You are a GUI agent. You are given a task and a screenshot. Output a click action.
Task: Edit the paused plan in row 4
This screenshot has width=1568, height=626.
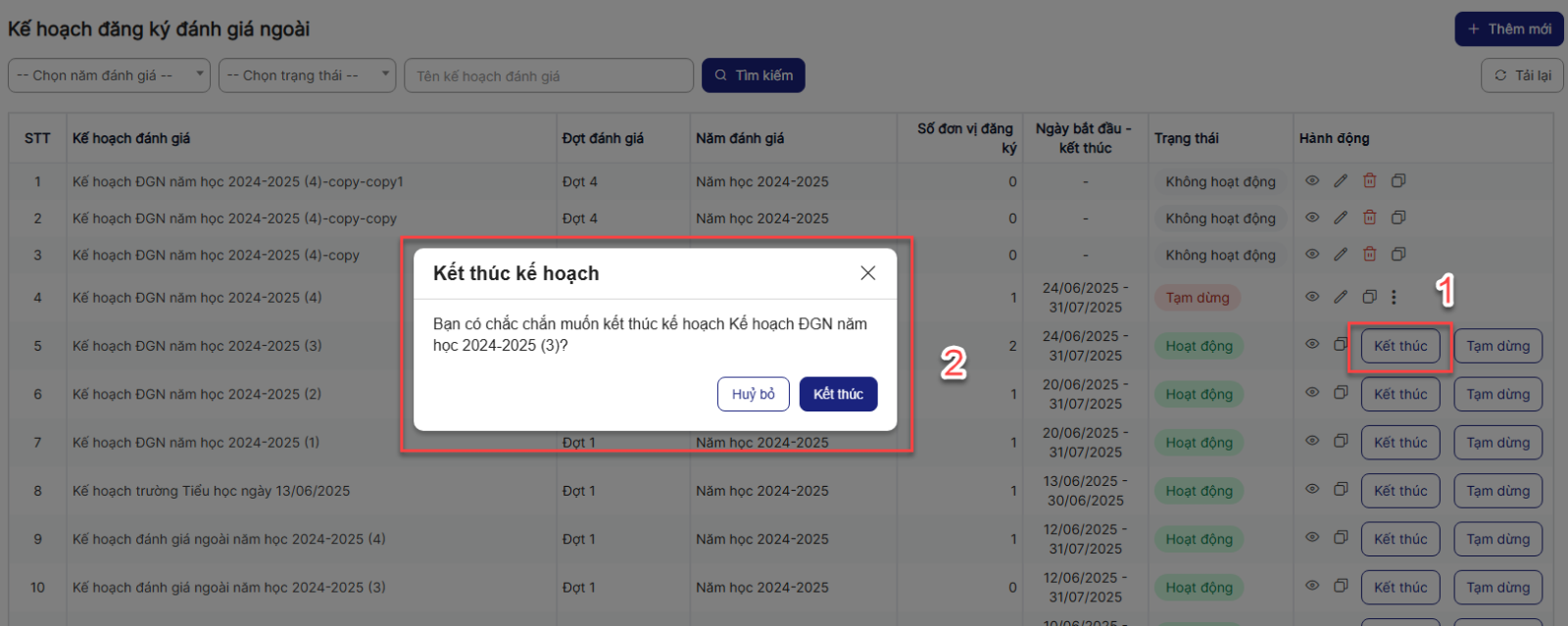(x=1341, y=297)
